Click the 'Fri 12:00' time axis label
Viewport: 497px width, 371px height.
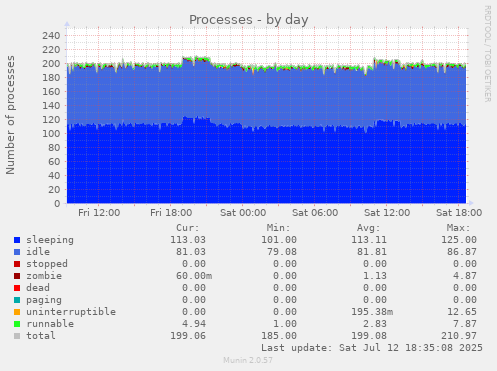[99, 213]
